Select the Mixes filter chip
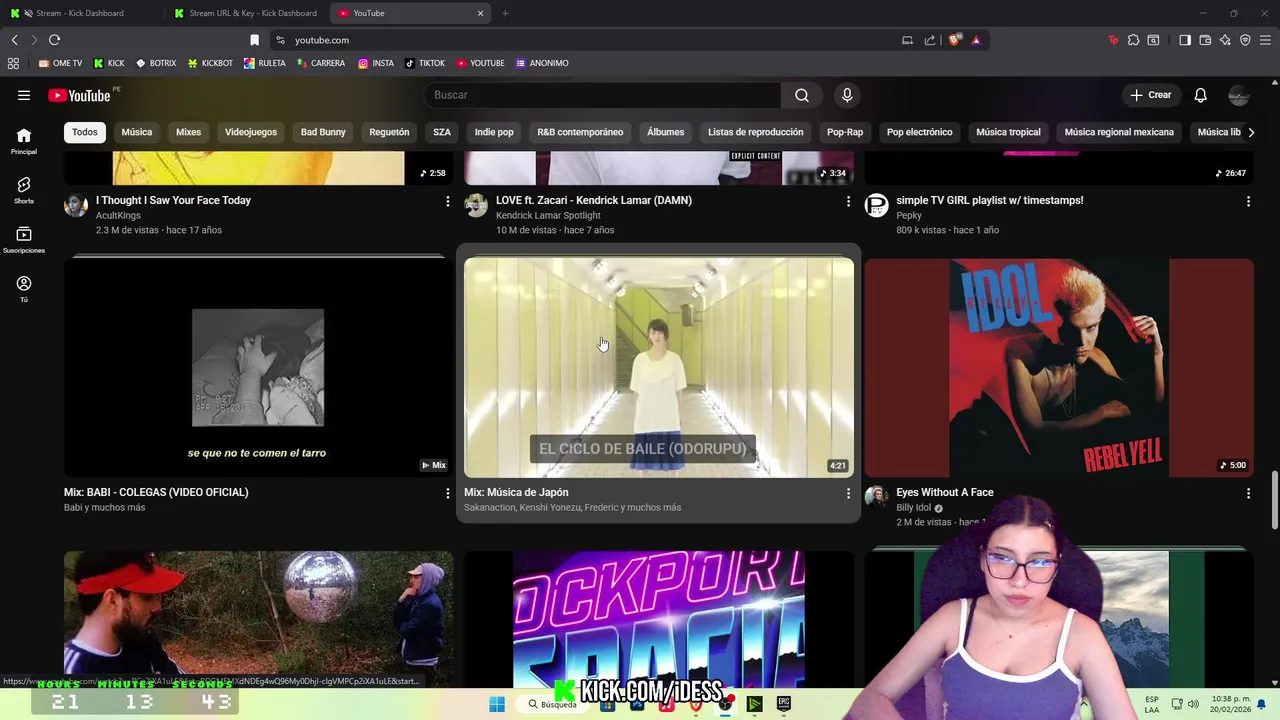 (x=188, y=132)
